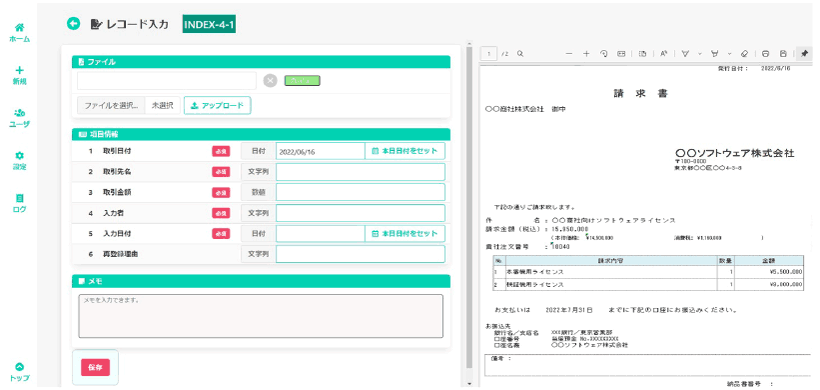820x390 pixels.
Task: Focus the 取引先名 text field
Action: [360, 172]
